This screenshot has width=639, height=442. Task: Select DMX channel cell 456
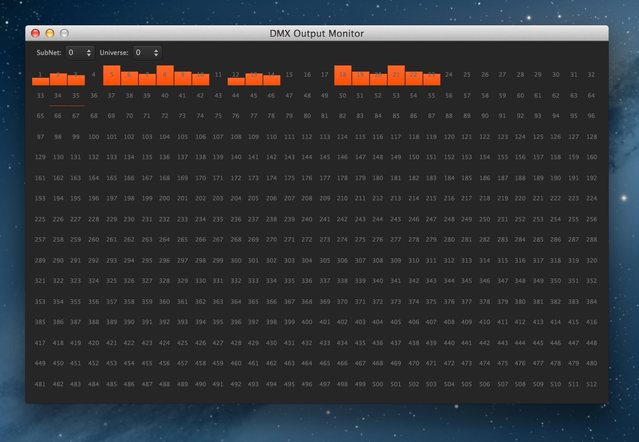pos(165,363)
